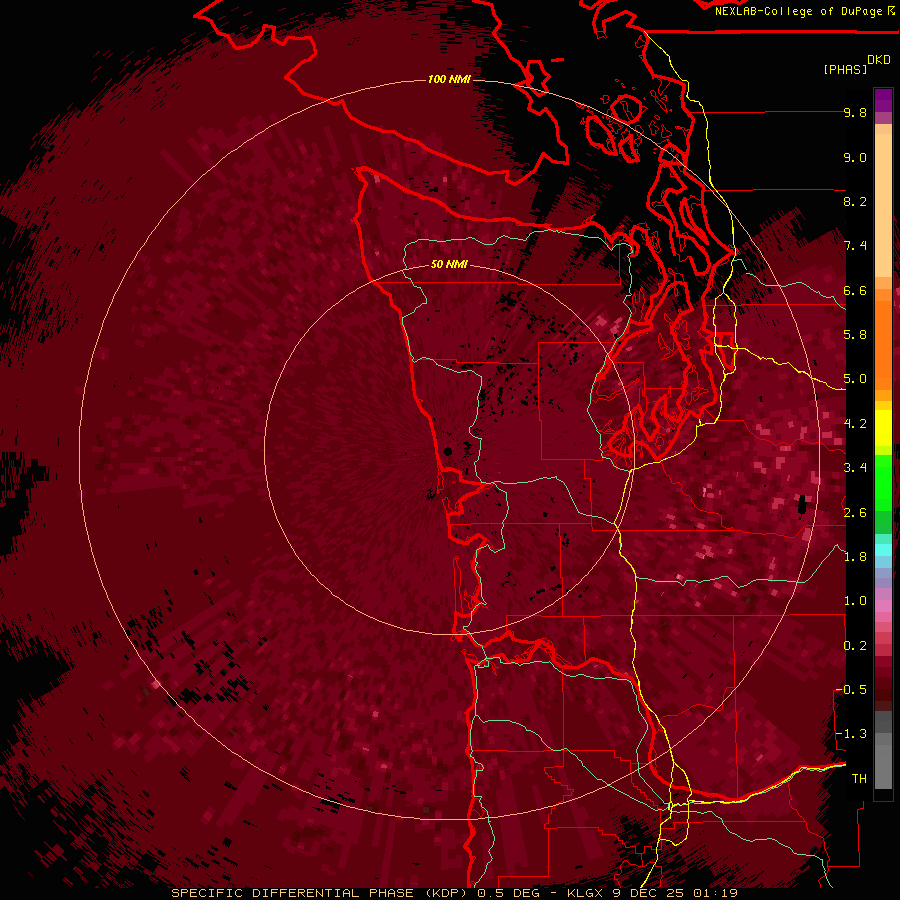Image resolution: width=900 pixels, height=900 pixels.
Task: Select the -1.3 legend value
Action: point(852,734)
